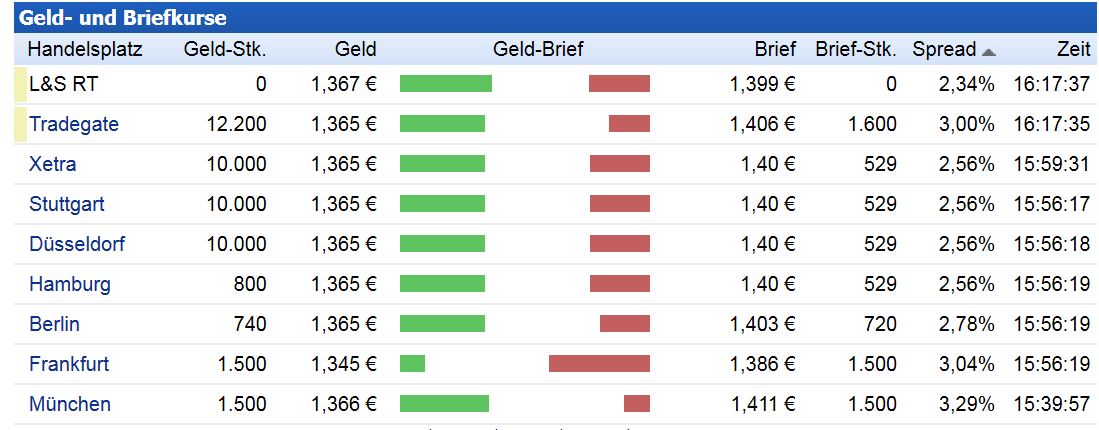
Task: Sort by the Brief column header
Action: (x=775, y=50)
